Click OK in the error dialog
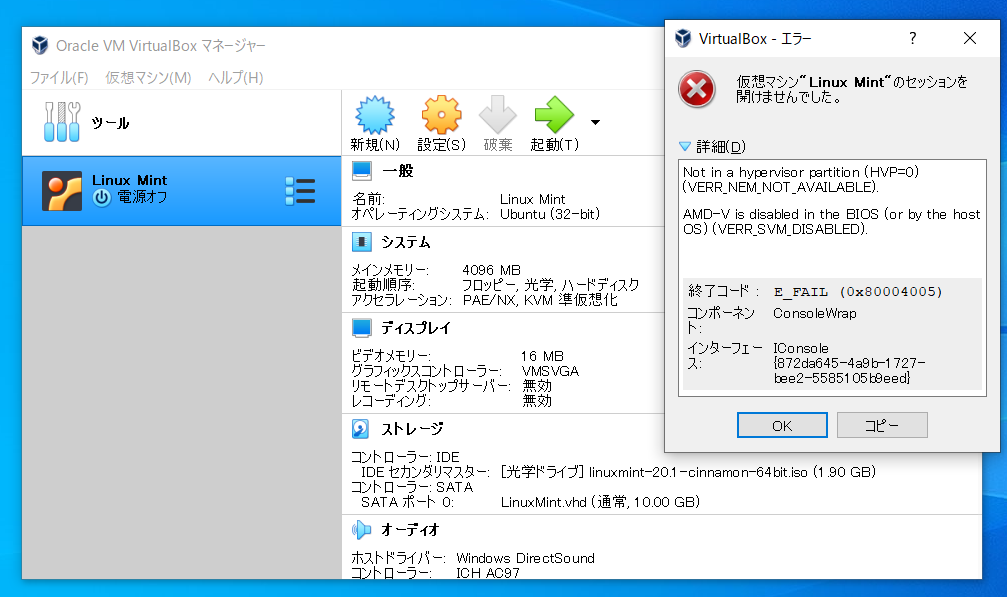The width and height of the screenshot is (1007, 597). (782, 425)
